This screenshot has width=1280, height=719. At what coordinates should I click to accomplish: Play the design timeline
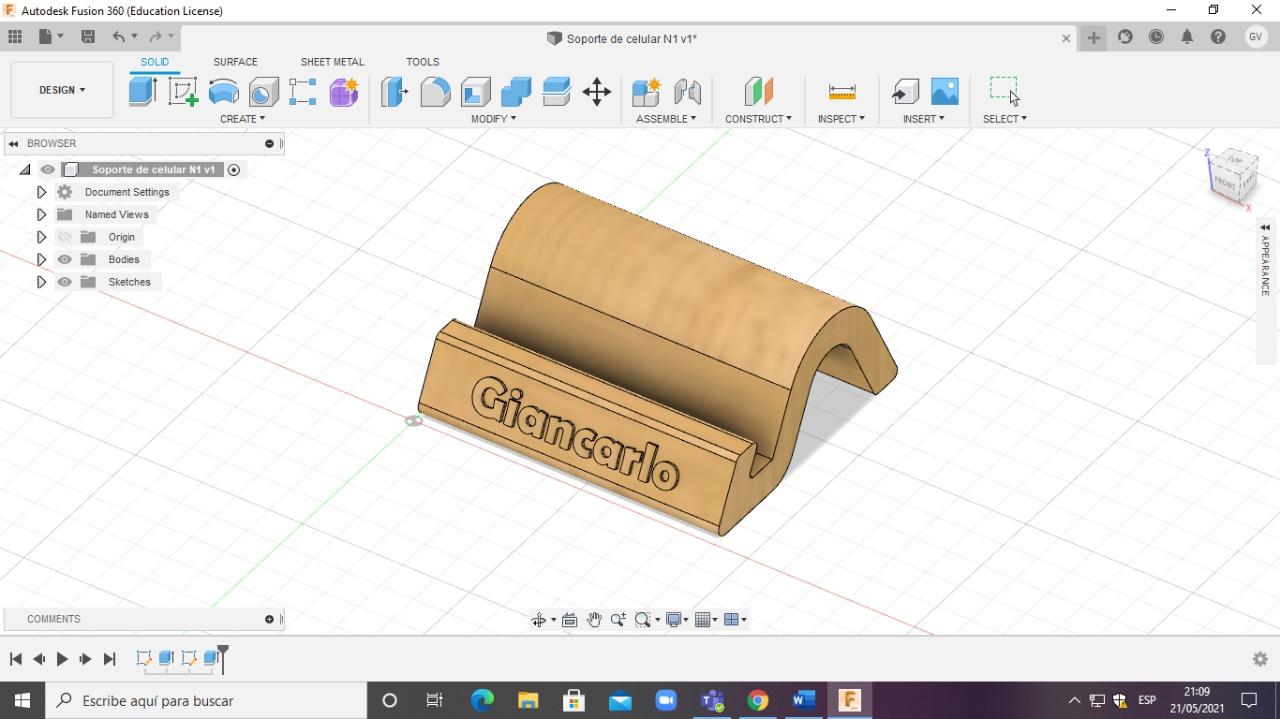[62, 659]
